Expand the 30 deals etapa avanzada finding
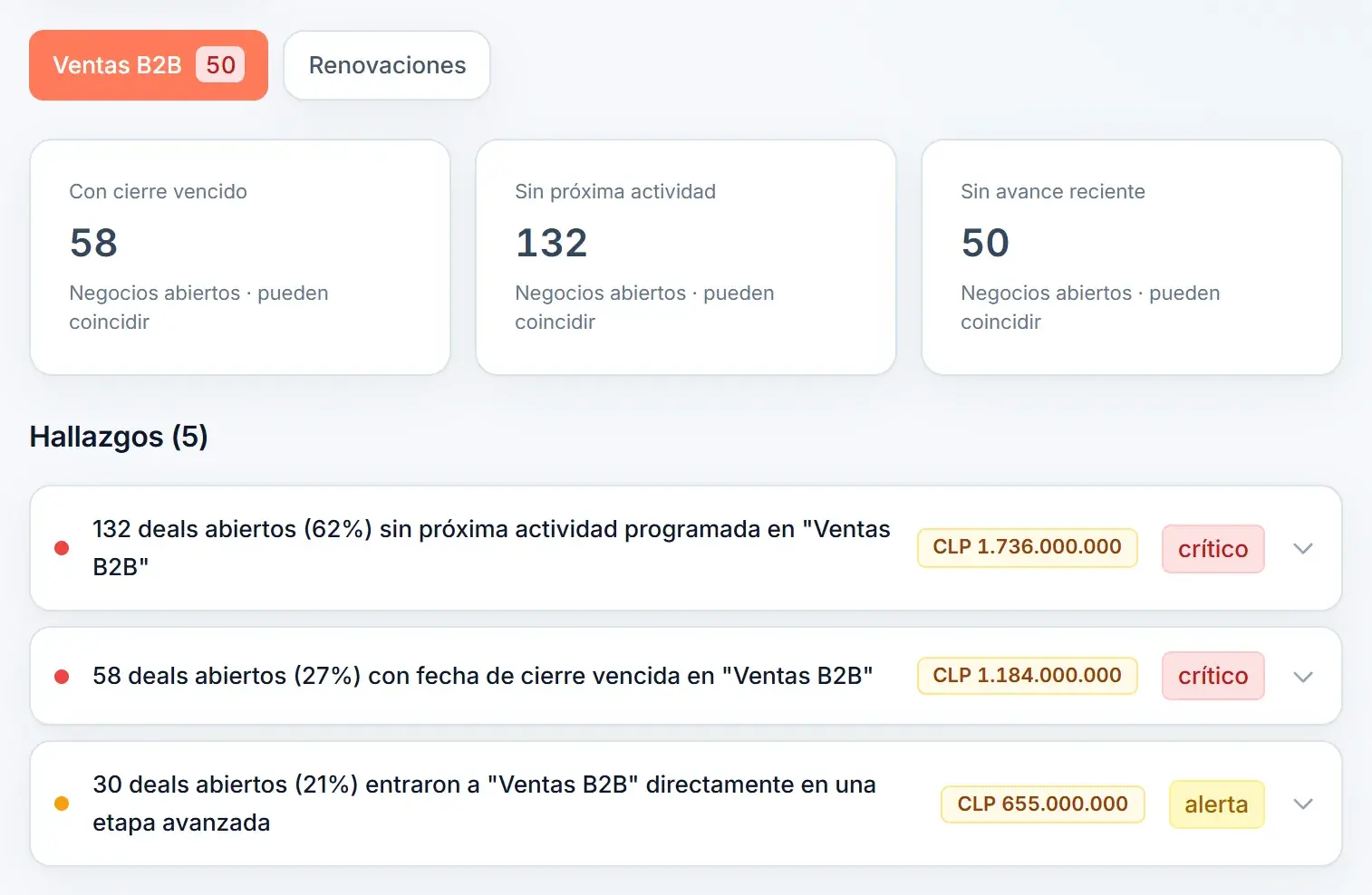 [1303, 804]
